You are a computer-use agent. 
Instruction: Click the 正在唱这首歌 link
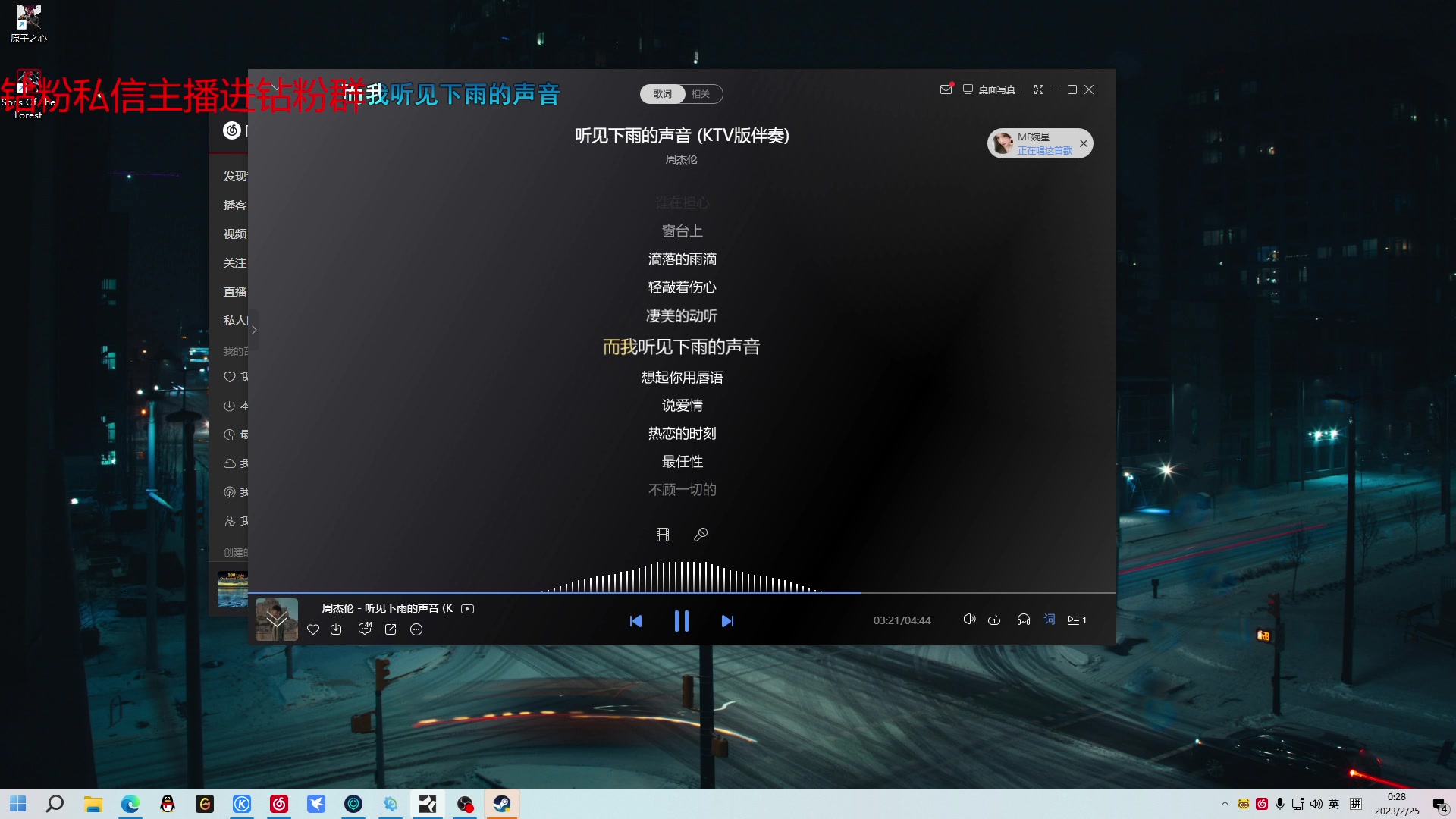[x=1045, y=150]
